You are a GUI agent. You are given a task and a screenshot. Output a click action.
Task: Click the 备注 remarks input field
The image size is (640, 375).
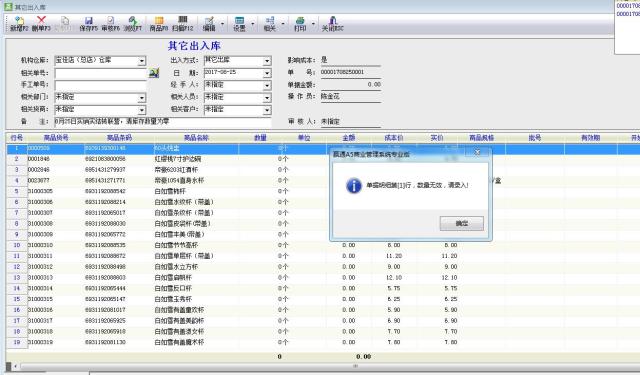coord(162,122)
